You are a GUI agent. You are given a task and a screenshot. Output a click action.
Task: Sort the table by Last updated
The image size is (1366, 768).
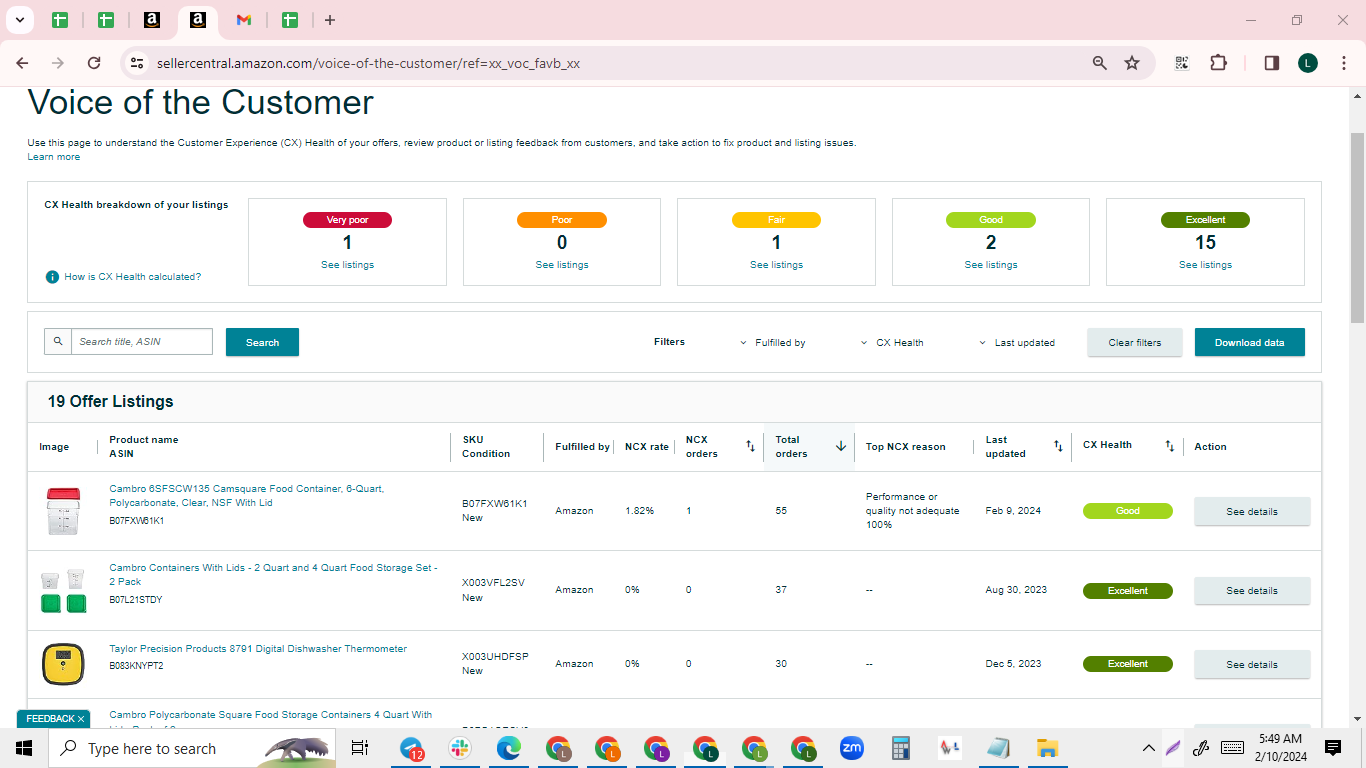click(1058, 446)
